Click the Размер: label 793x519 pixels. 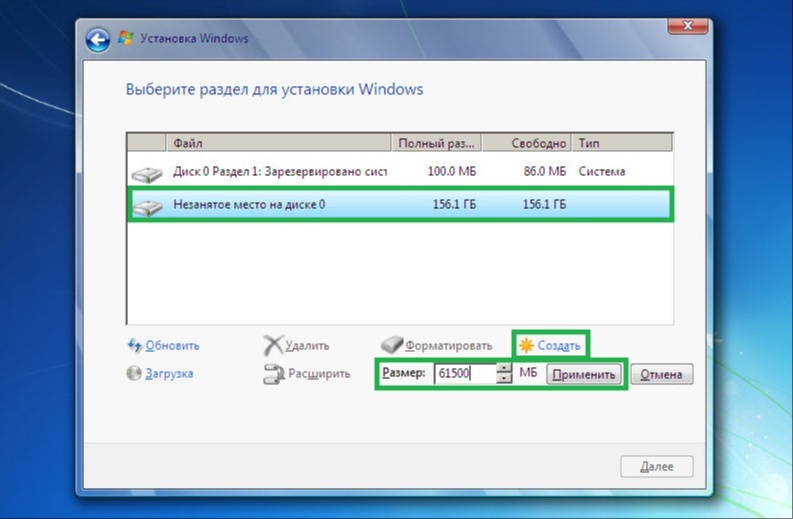pos(404,373)
